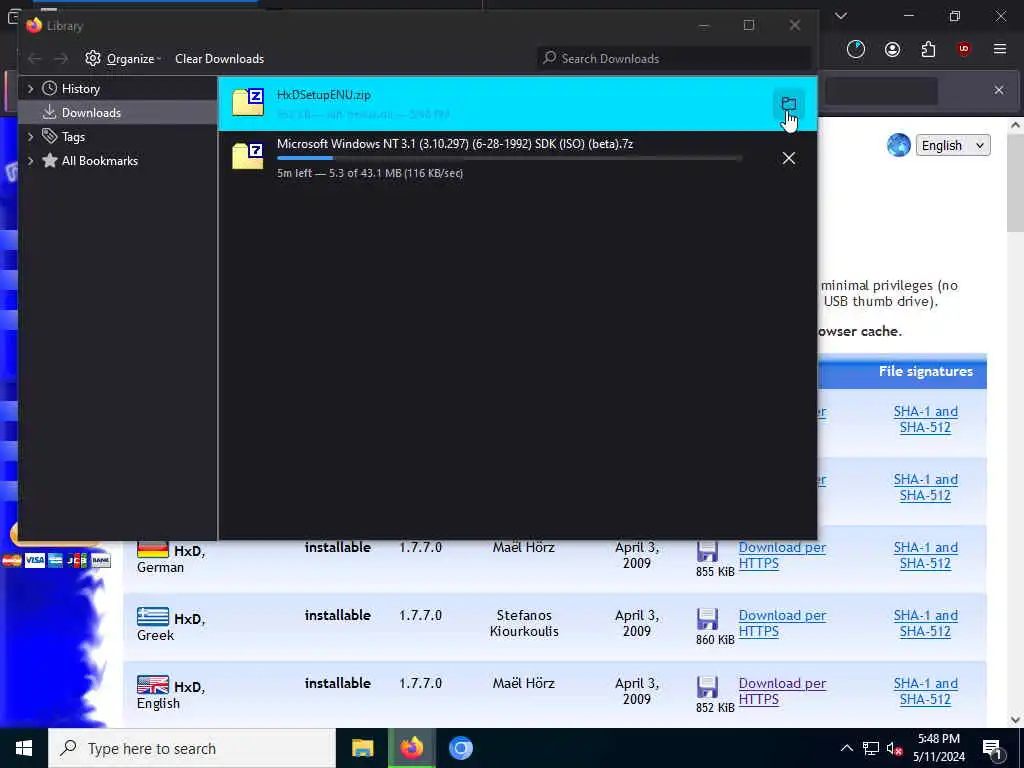Image resolution: width=1024 pixels, height=768 pixels.
Task: Click Download per HTTPS for Greek HxD
Action: [782, 623]
